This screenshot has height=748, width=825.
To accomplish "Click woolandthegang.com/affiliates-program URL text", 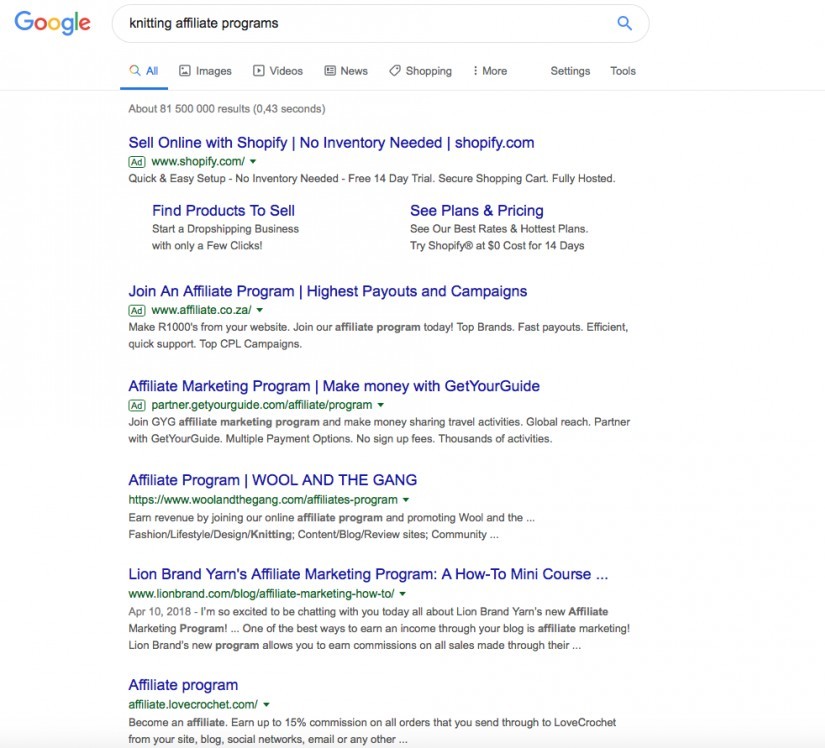I will click(x=263, y=500).
